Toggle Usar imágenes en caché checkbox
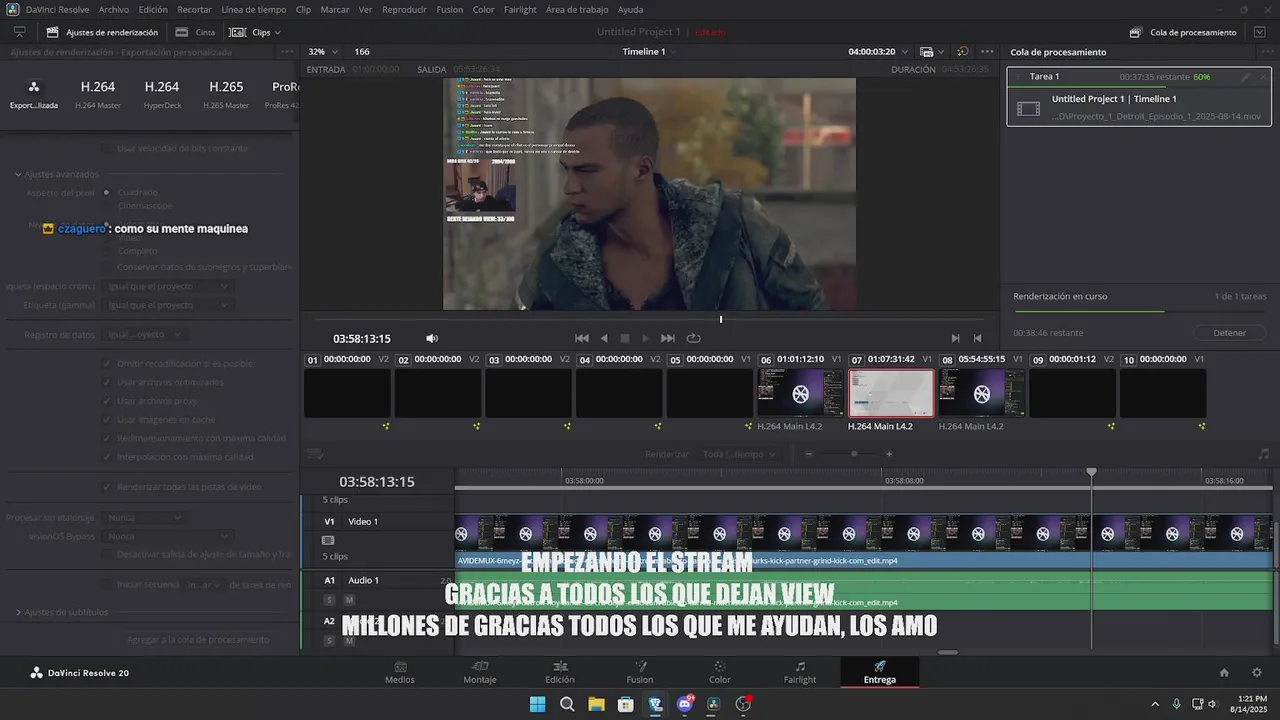Image resolution: width=1280 pixels, height=720 pixels. [107, 420]
